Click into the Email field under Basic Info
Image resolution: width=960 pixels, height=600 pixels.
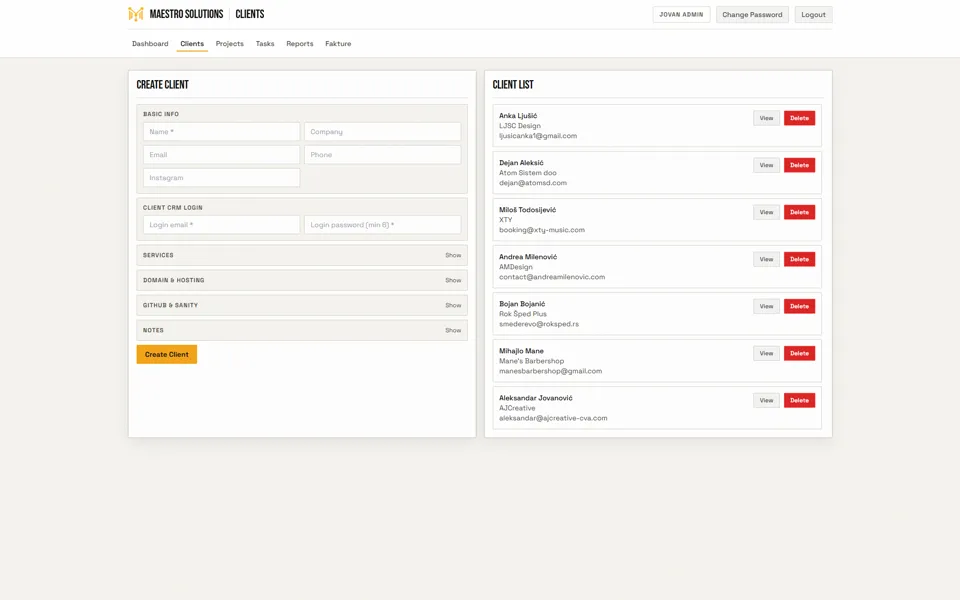coord(222,155)
